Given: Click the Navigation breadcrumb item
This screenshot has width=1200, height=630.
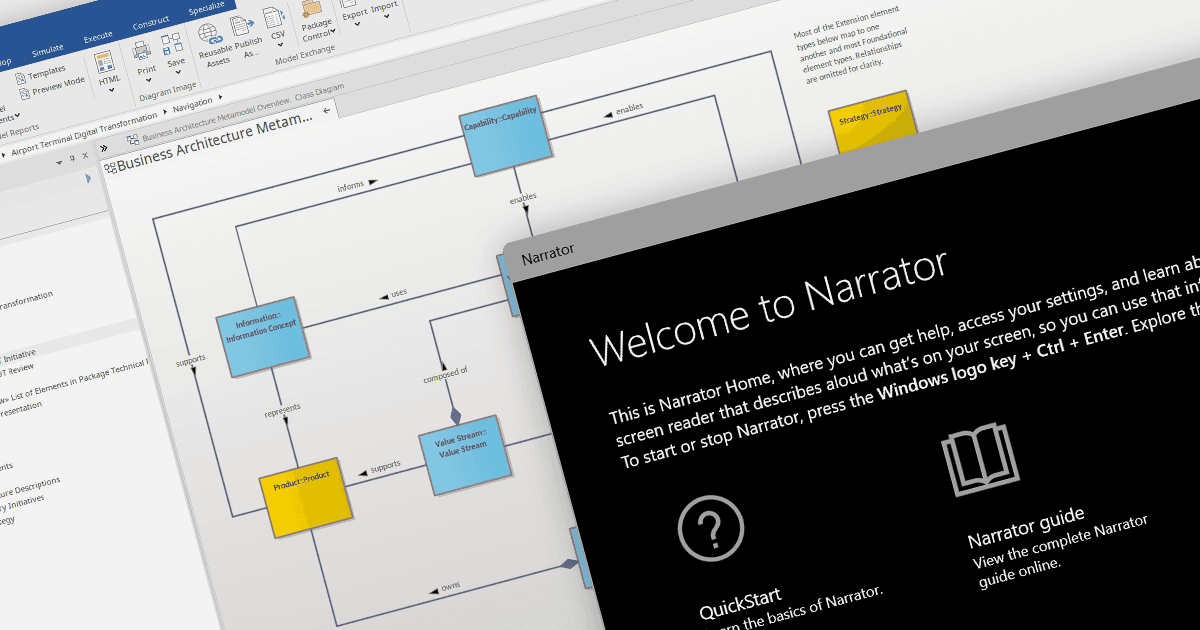Looking at the screenshot, I should [192, 104].
